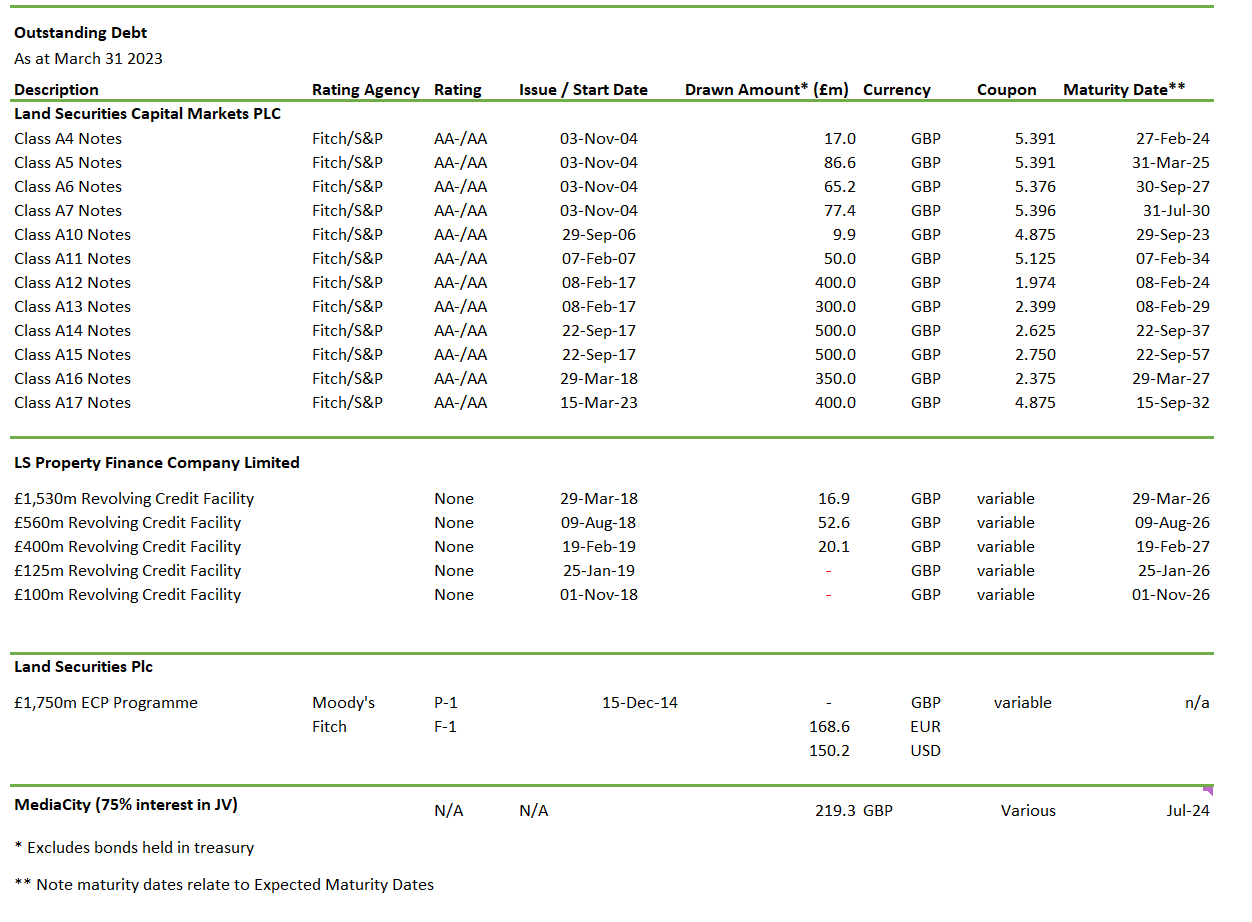Select the Class A11 Notes row label

tap(72, 258)
